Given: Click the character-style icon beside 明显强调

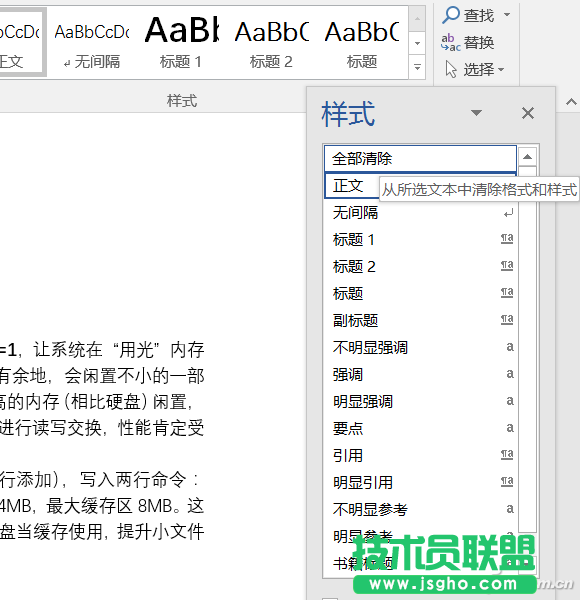Looking at the screenshot, I should point(510,401).
